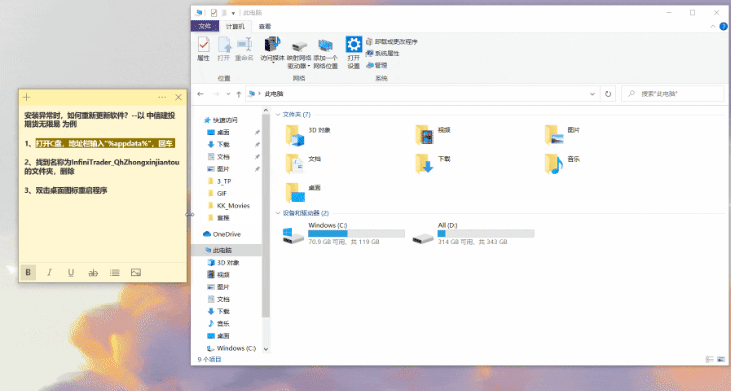Select the 3D 对象 folder
This screenshot has width=731, height=391.
[308, 135]
